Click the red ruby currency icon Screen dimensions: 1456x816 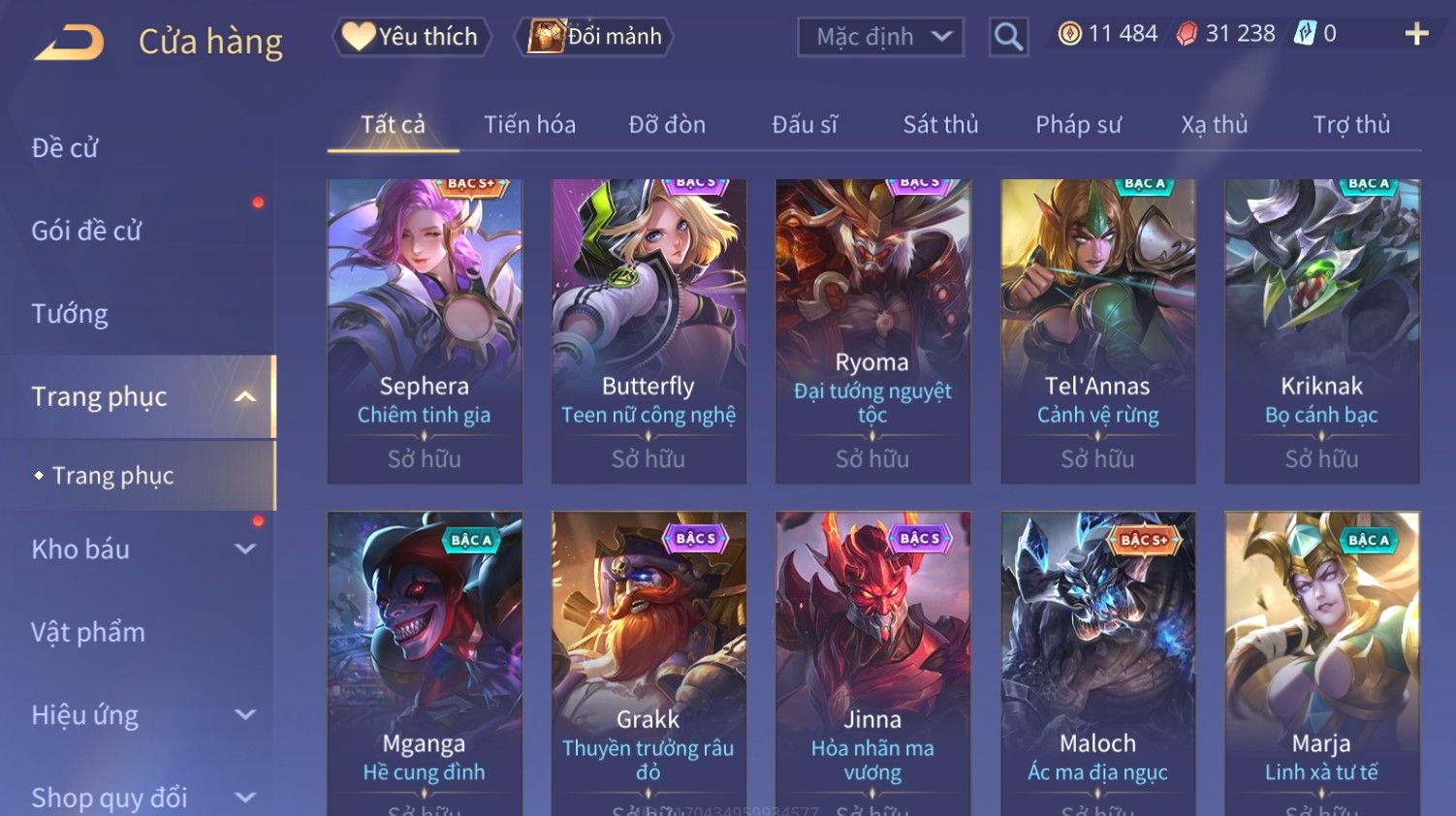point(1187,34)
